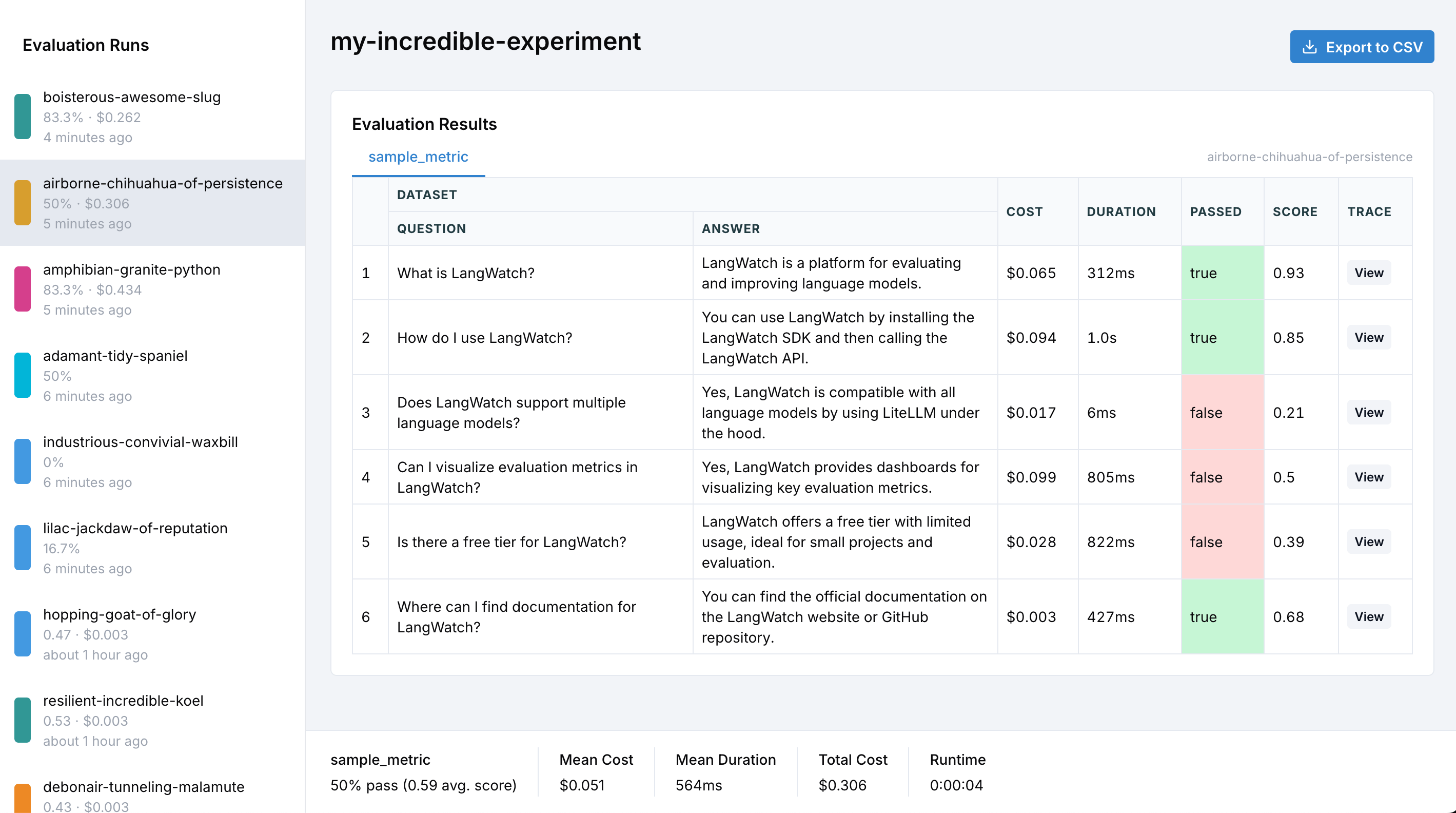This screenshot has height=813, width=1456.
Task: Click the $0.017 cost cell
Action: [1038, 413]
